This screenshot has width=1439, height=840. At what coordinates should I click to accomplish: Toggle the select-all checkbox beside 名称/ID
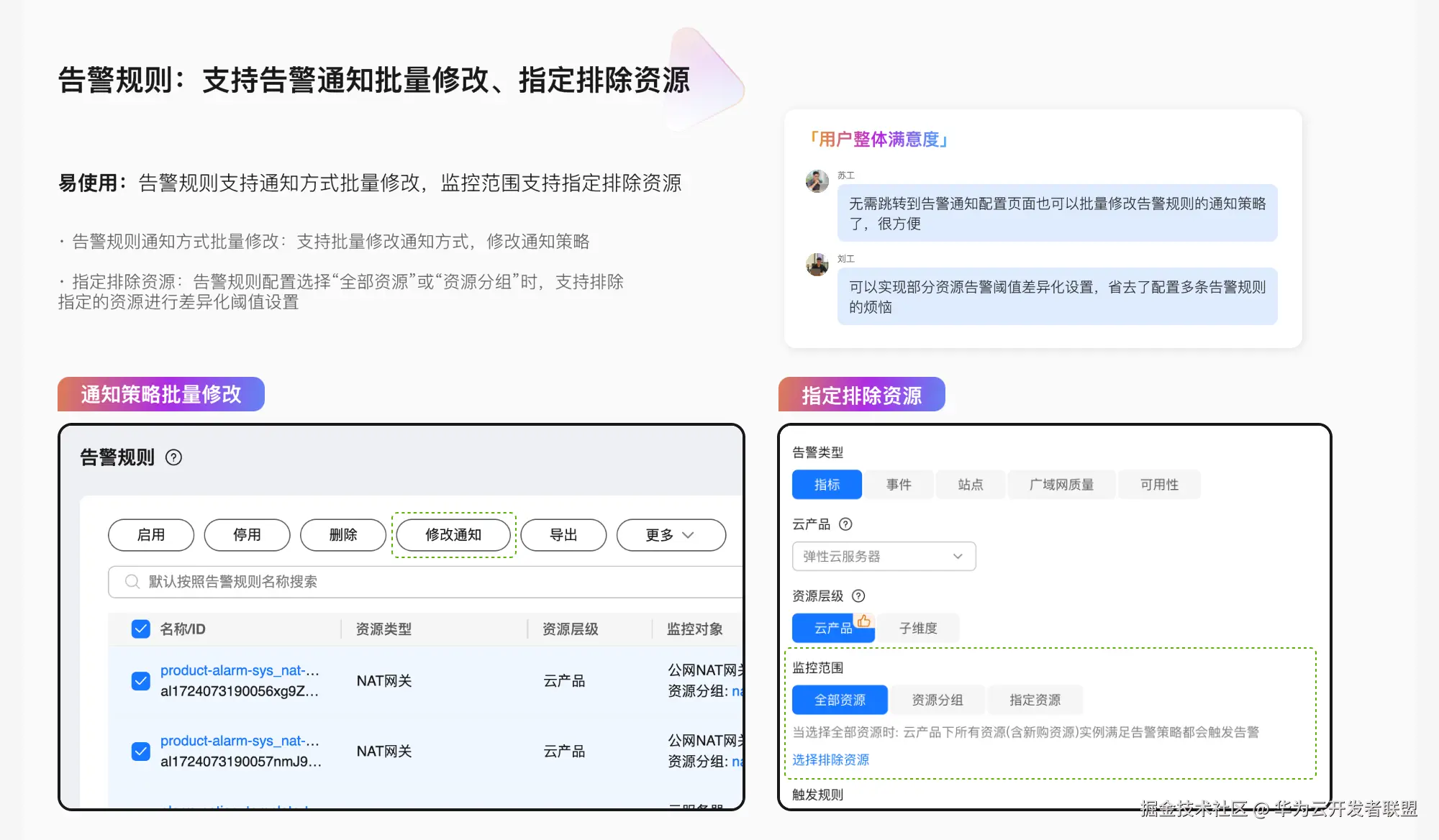pyautogui.click(x=141, y=629)
